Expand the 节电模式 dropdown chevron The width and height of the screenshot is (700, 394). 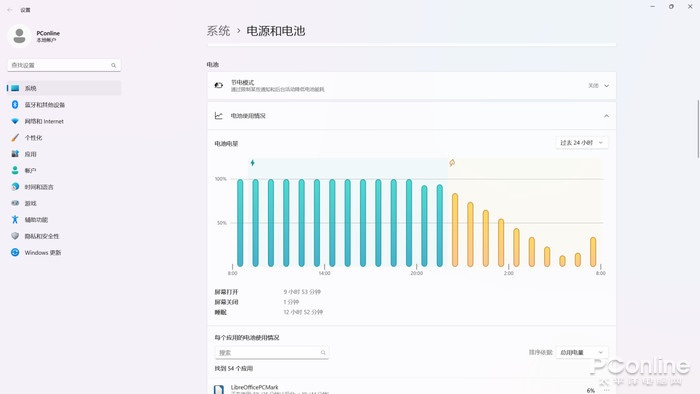[606, 86]
